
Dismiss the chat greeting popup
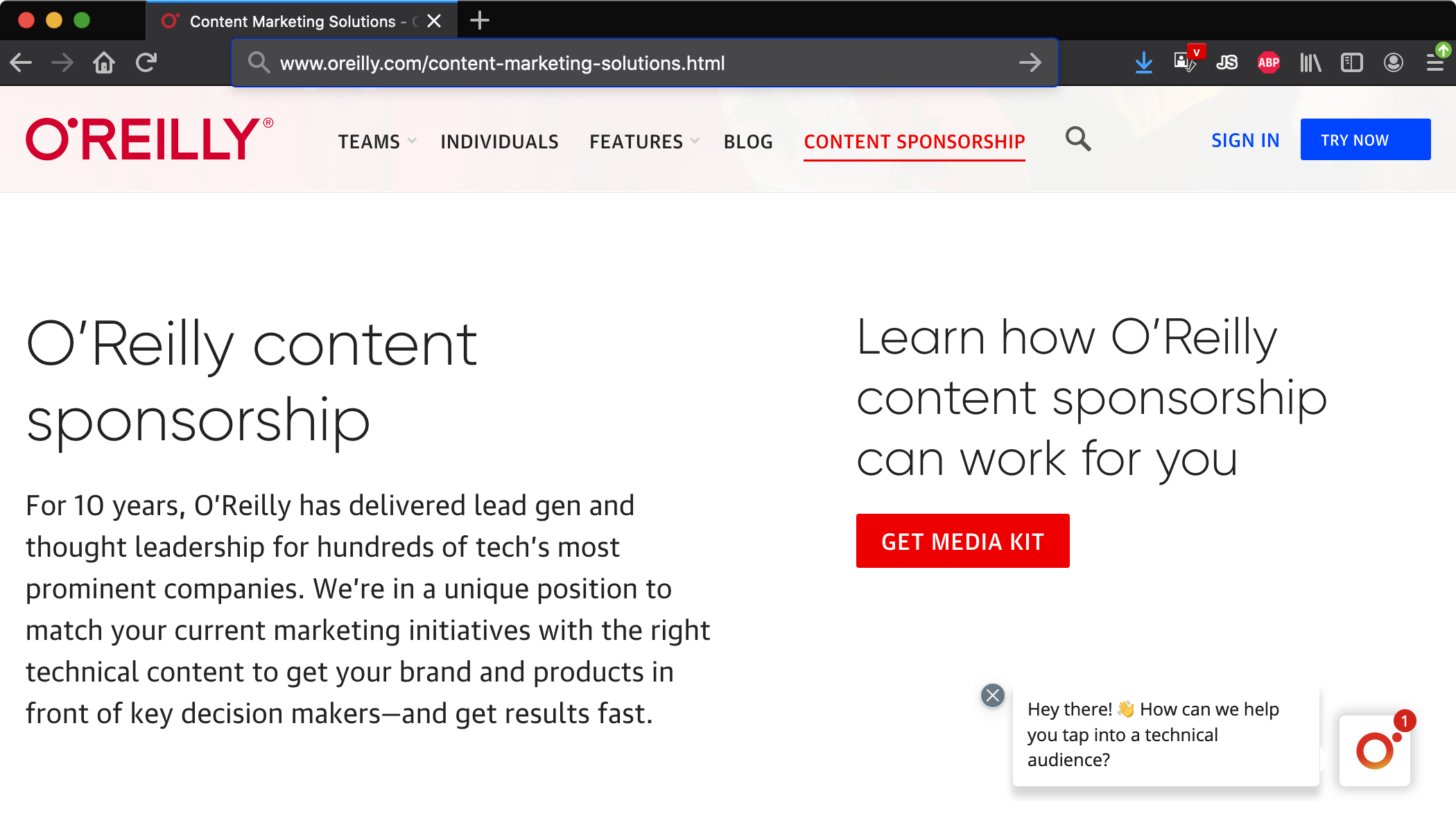(x=992, y=695)
